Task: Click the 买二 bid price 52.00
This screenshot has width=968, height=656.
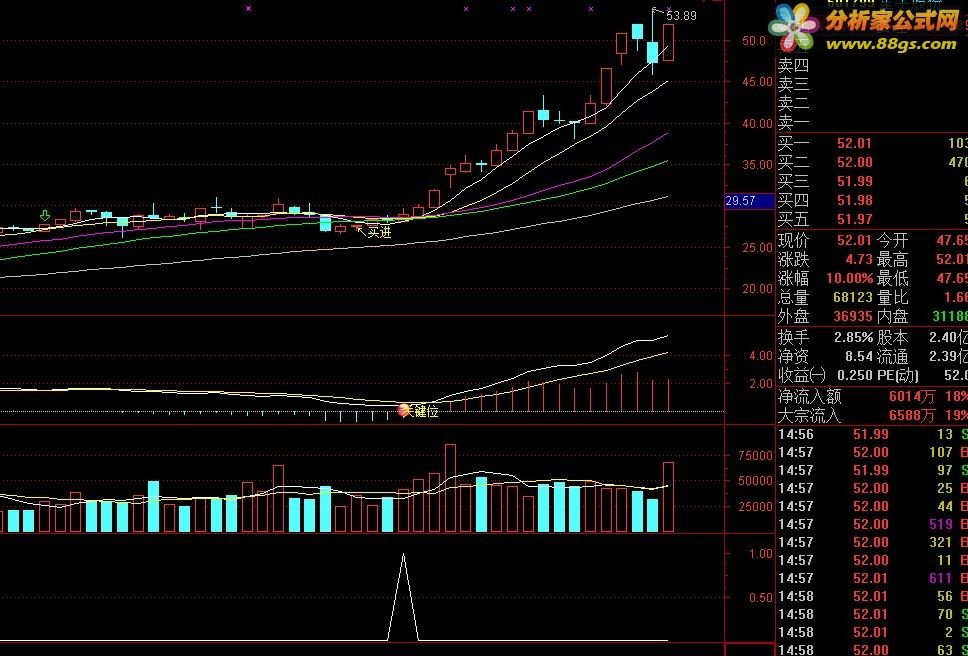Action: click(x=854, y=162)
